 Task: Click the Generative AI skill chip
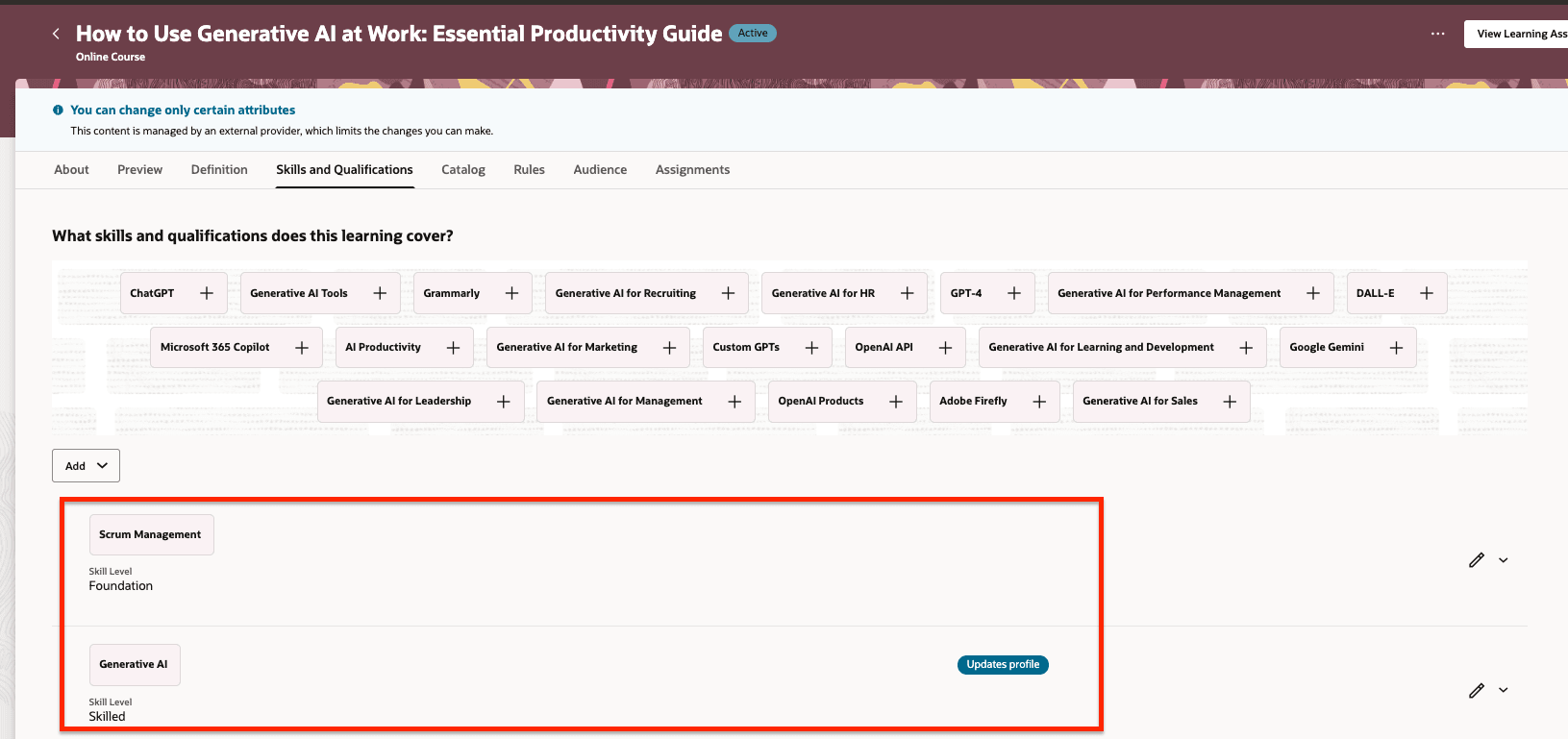pos(135,665)
